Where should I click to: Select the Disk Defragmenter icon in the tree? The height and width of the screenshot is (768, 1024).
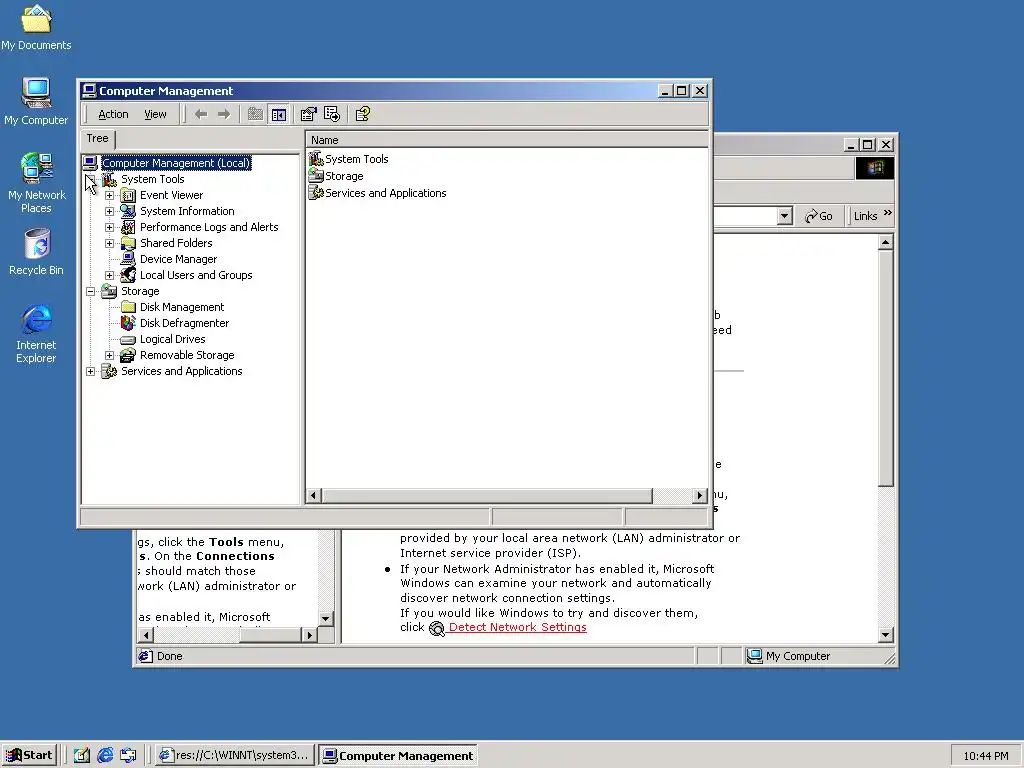(129, 323)
